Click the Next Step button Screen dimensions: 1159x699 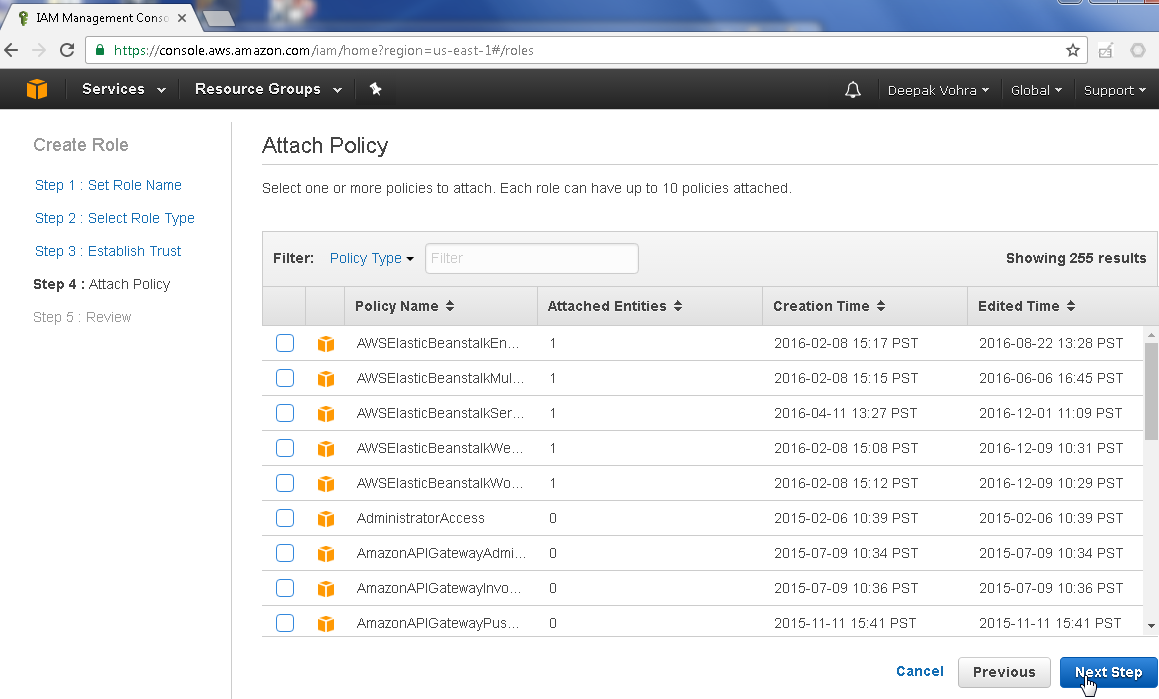(1108, 672)
